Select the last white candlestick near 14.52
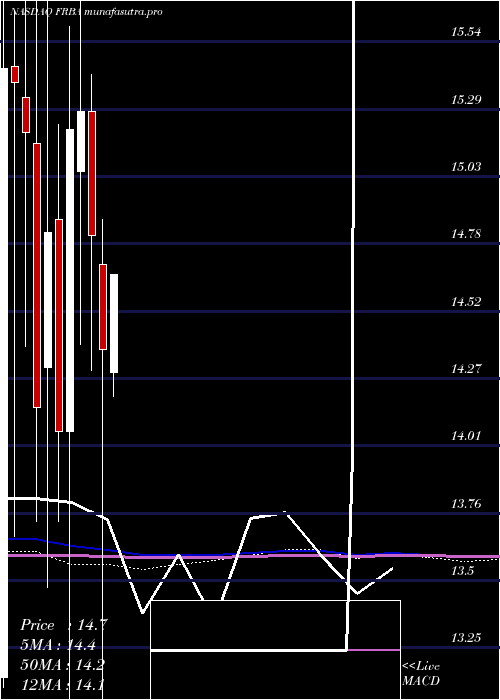 pos(114,323)
